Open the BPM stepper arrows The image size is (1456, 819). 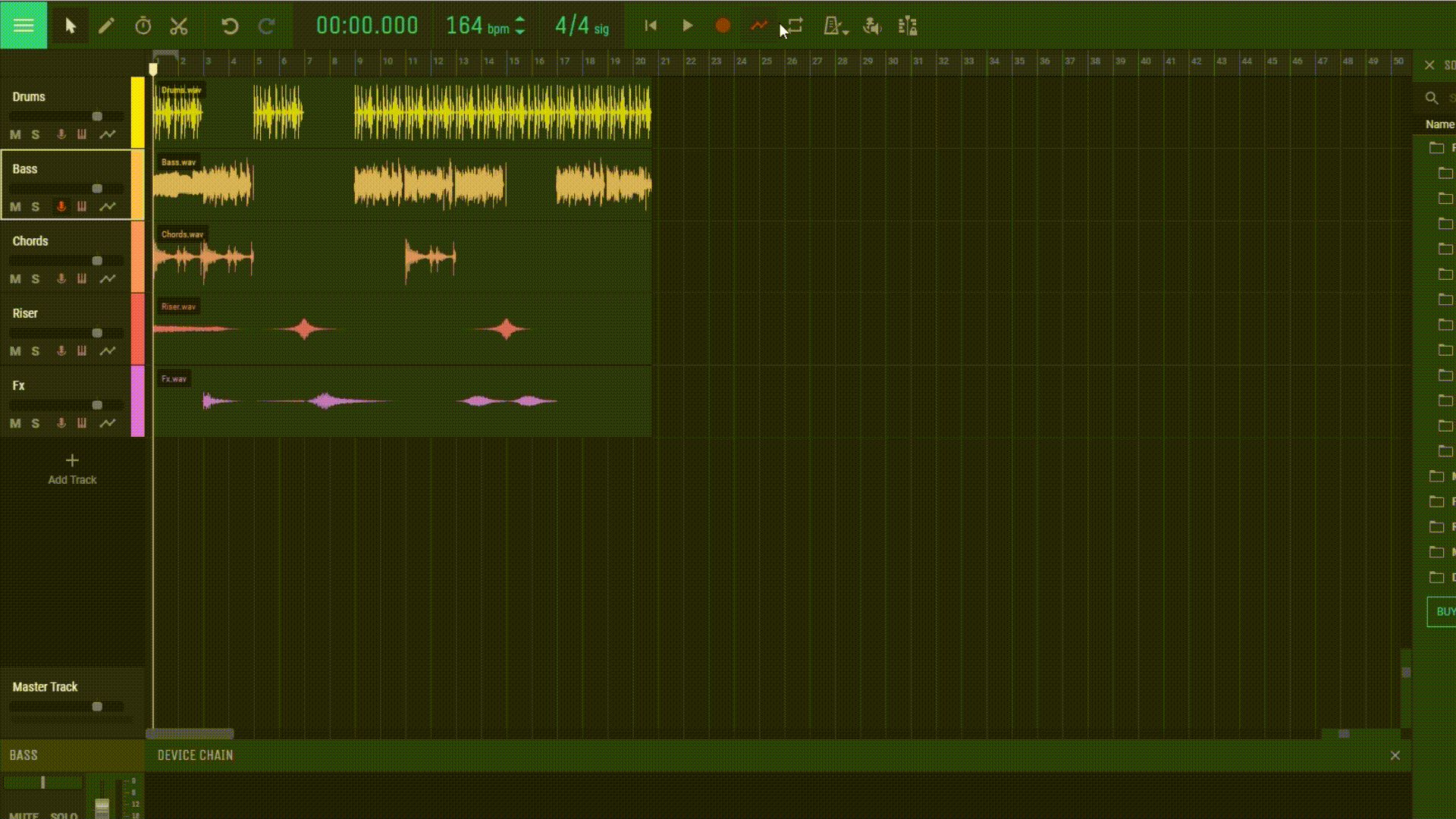[x=519, y=25]
